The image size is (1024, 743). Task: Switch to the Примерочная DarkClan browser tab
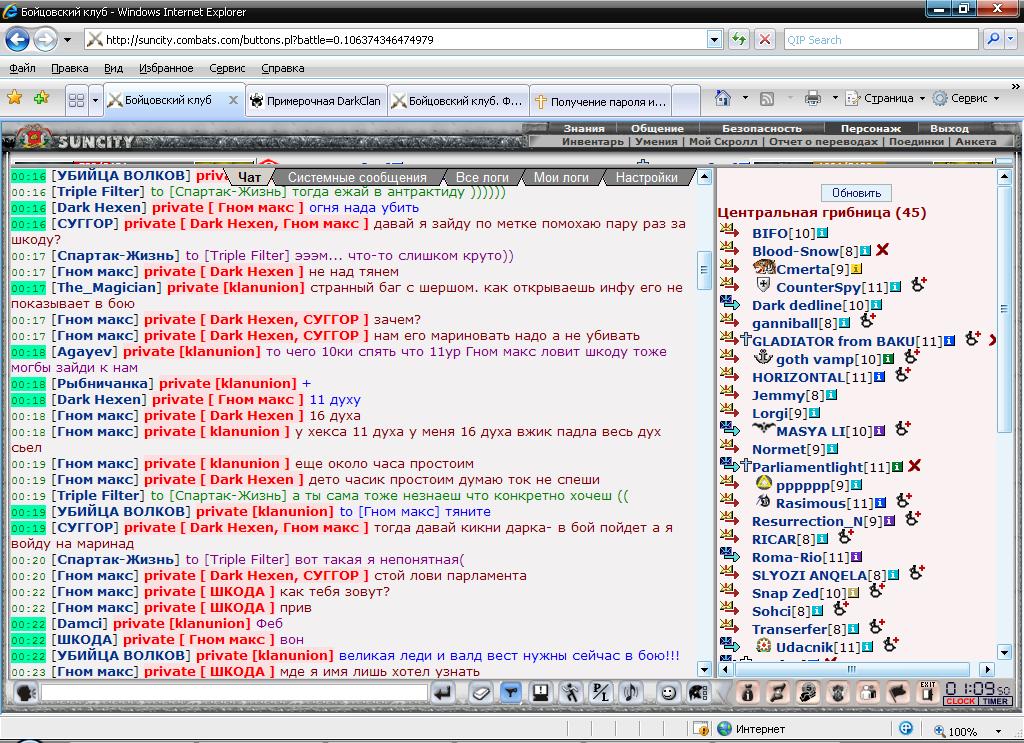point(316,101)
